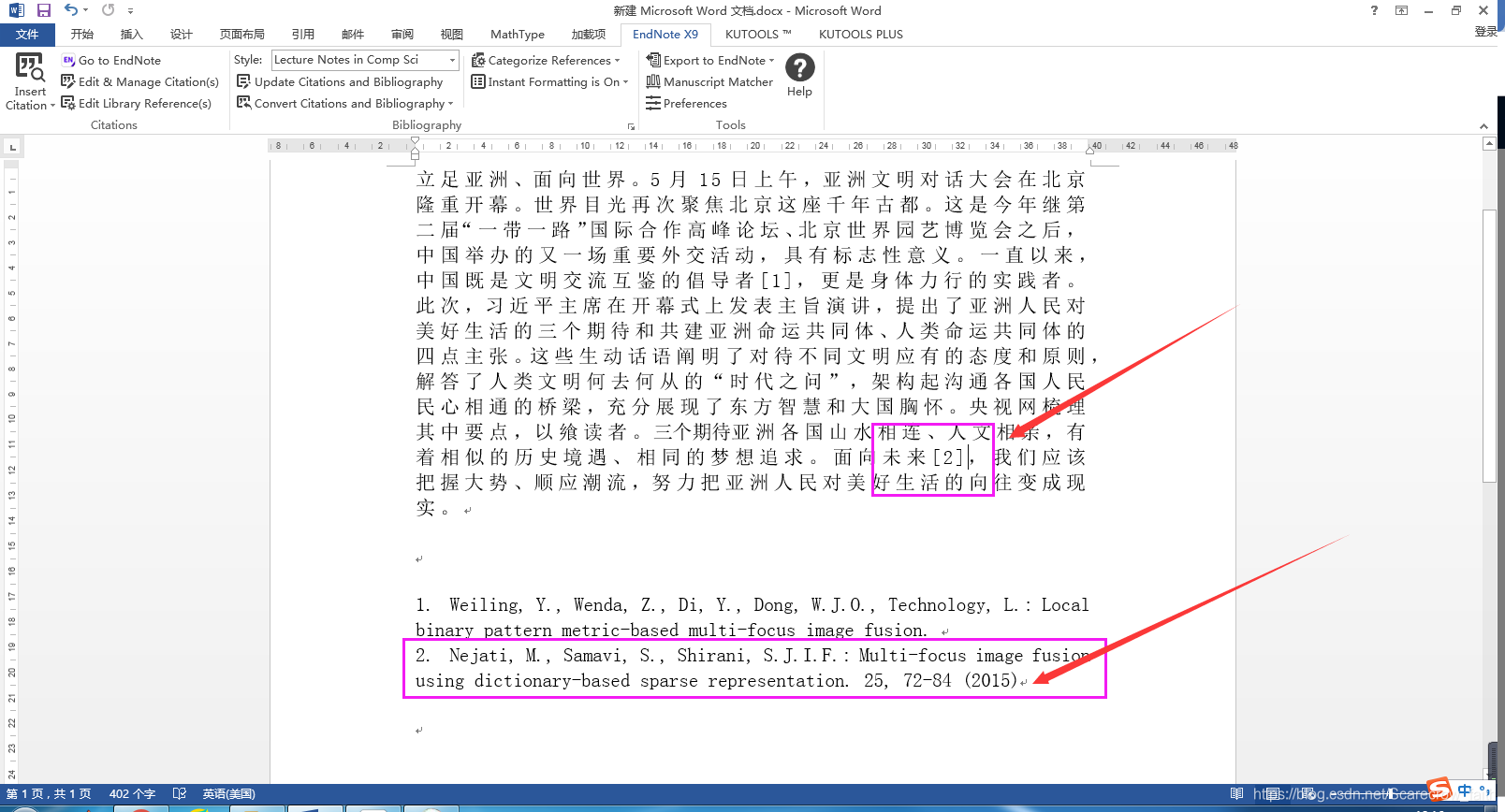Click the Insert Citation icon

point(30,68)
